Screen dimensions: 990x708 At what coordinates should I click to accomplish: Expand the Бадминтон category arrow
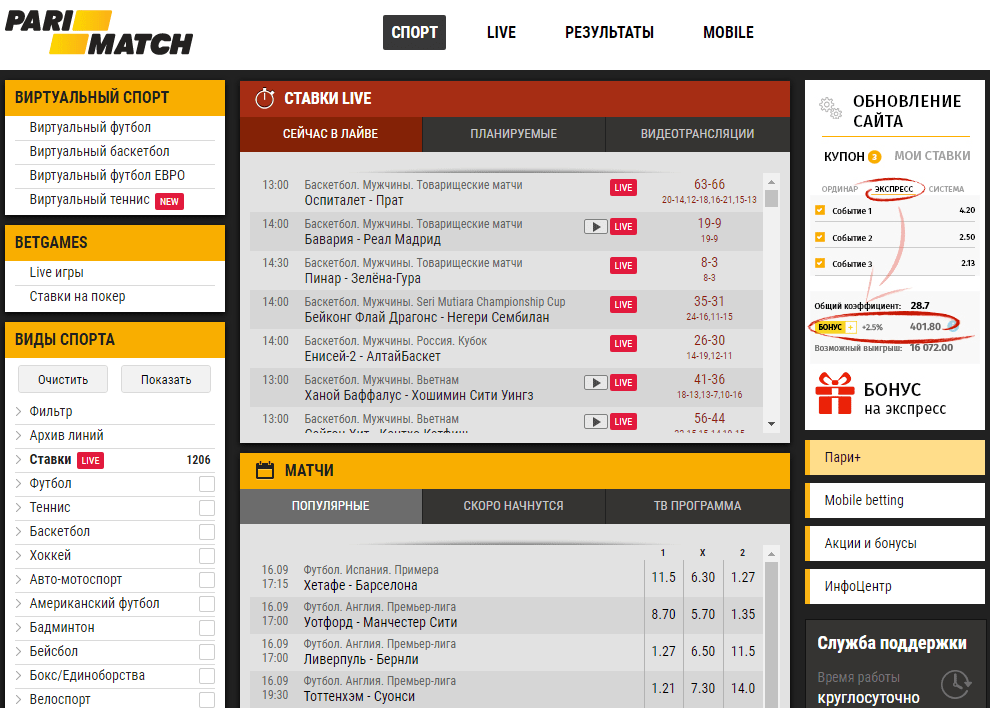click(19, 627)
